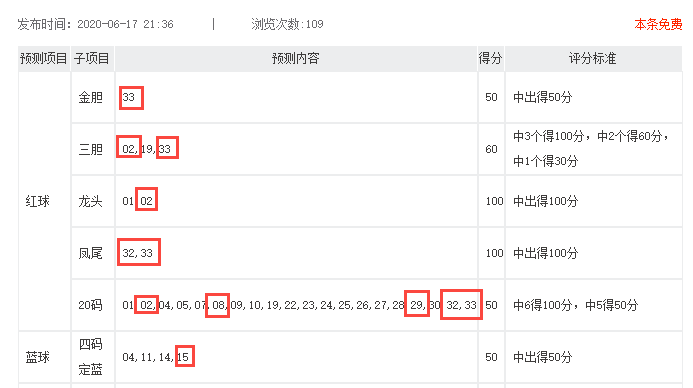
Task: Select the boxed 02 in the 龙头 row
Action: (146, 199)
